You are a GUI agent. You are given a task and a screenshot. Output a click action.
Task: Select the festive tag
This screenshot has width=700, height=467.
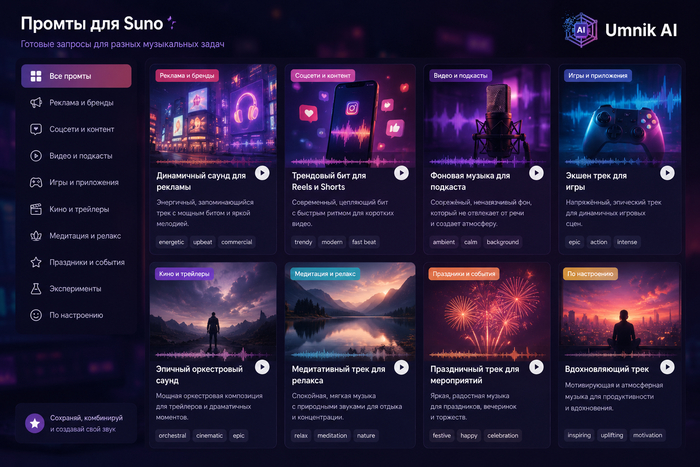point(442,435)
